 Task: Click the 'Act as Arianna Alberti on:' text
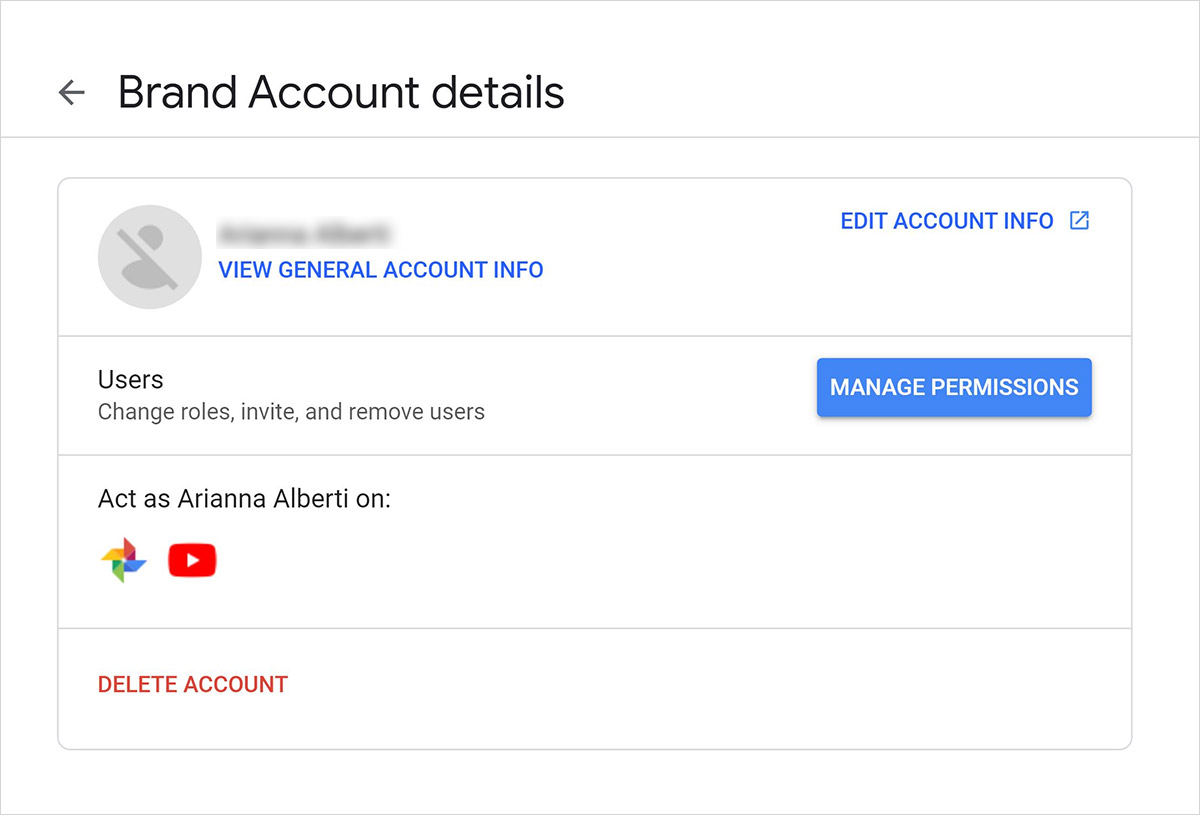(x=244, y=499)
